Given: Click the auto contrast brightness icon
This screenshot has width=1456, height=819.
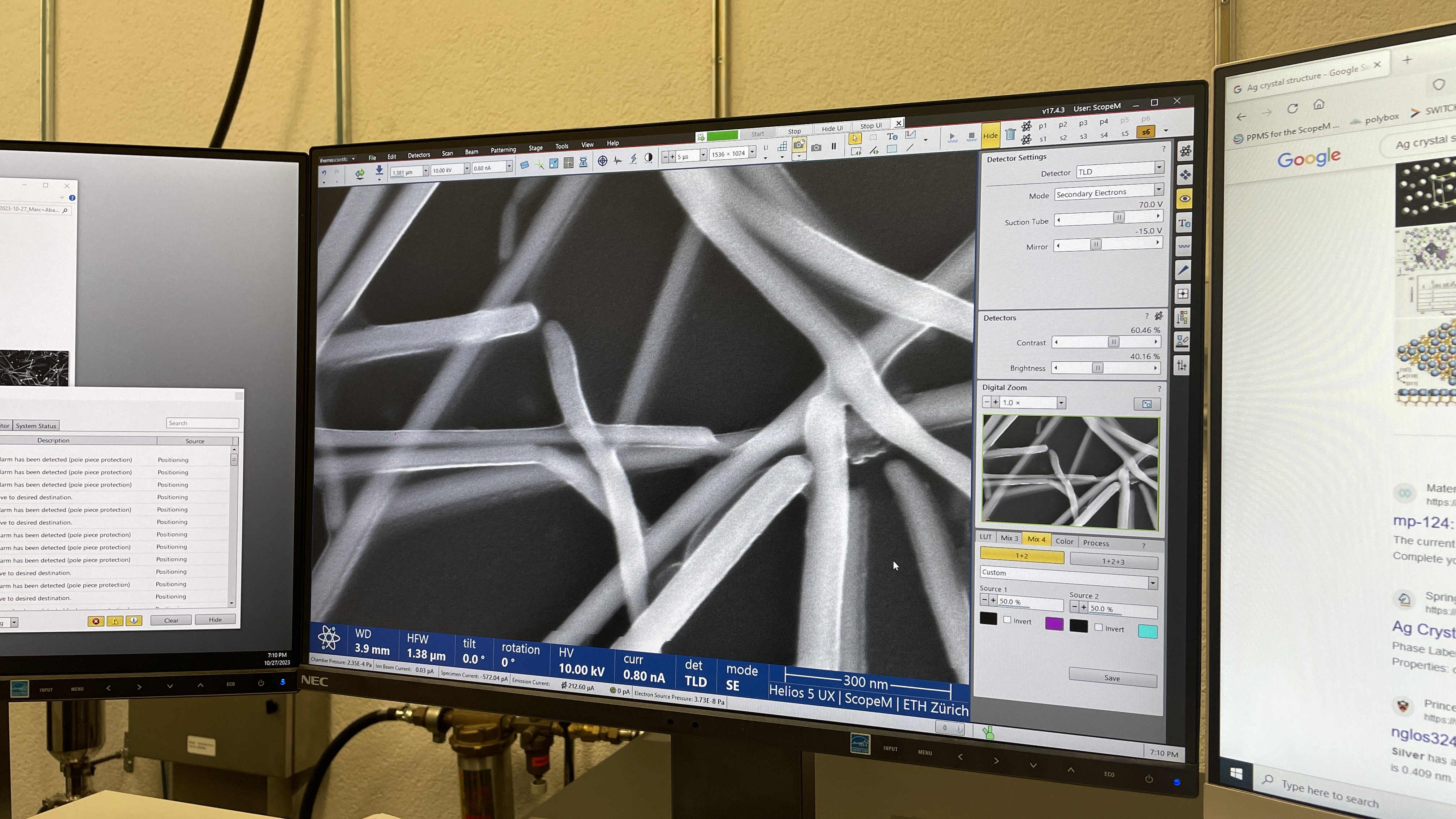Looking at the screenshot, I should coord(648,158).
